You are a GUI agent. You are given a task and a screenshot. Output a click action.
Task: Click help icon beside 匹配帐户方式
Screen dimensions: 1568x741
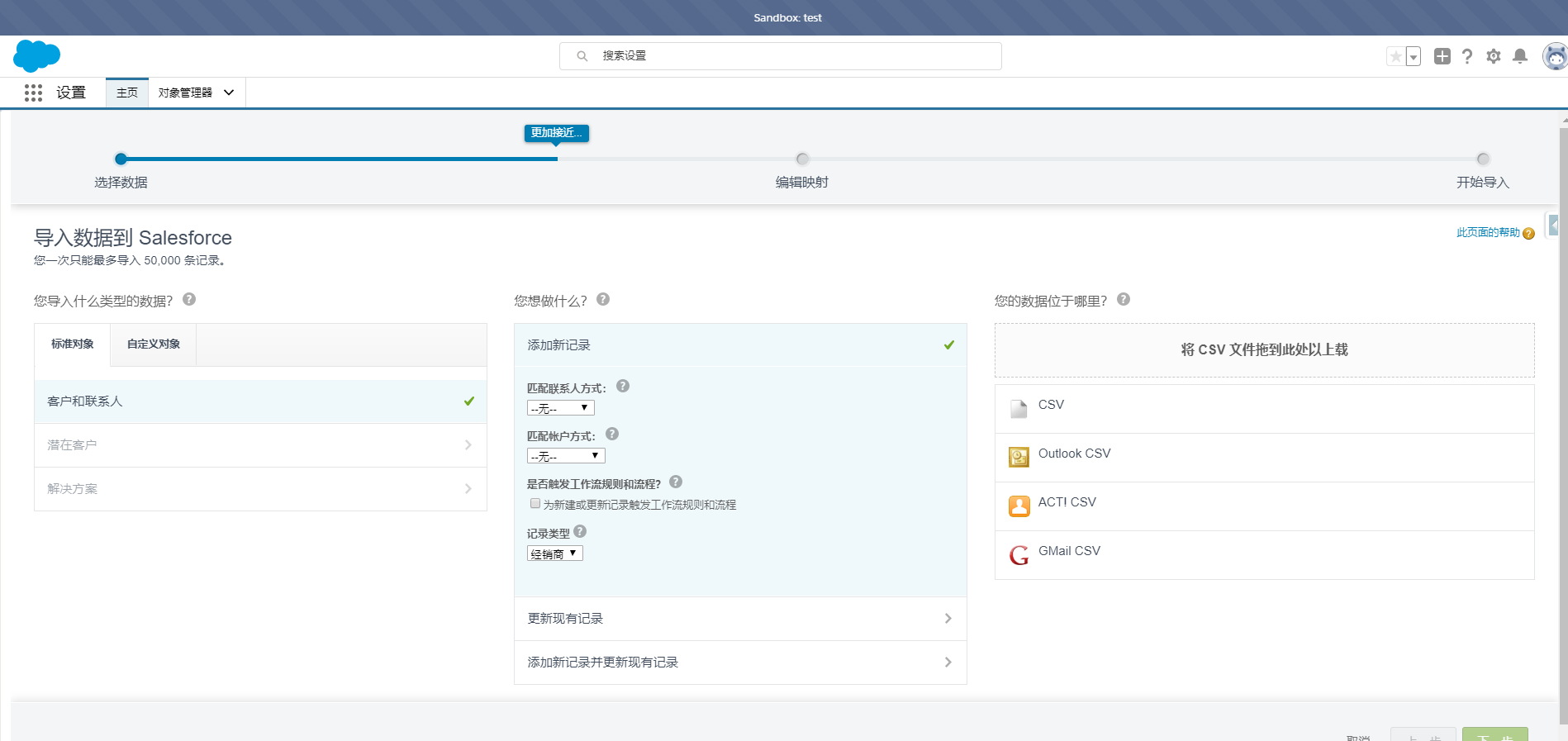pyautogui.click(x=612, y=434)
